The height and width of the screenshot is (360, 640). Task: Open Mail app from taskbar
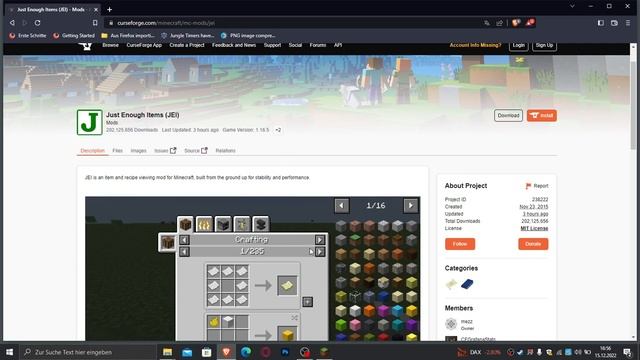187,352
